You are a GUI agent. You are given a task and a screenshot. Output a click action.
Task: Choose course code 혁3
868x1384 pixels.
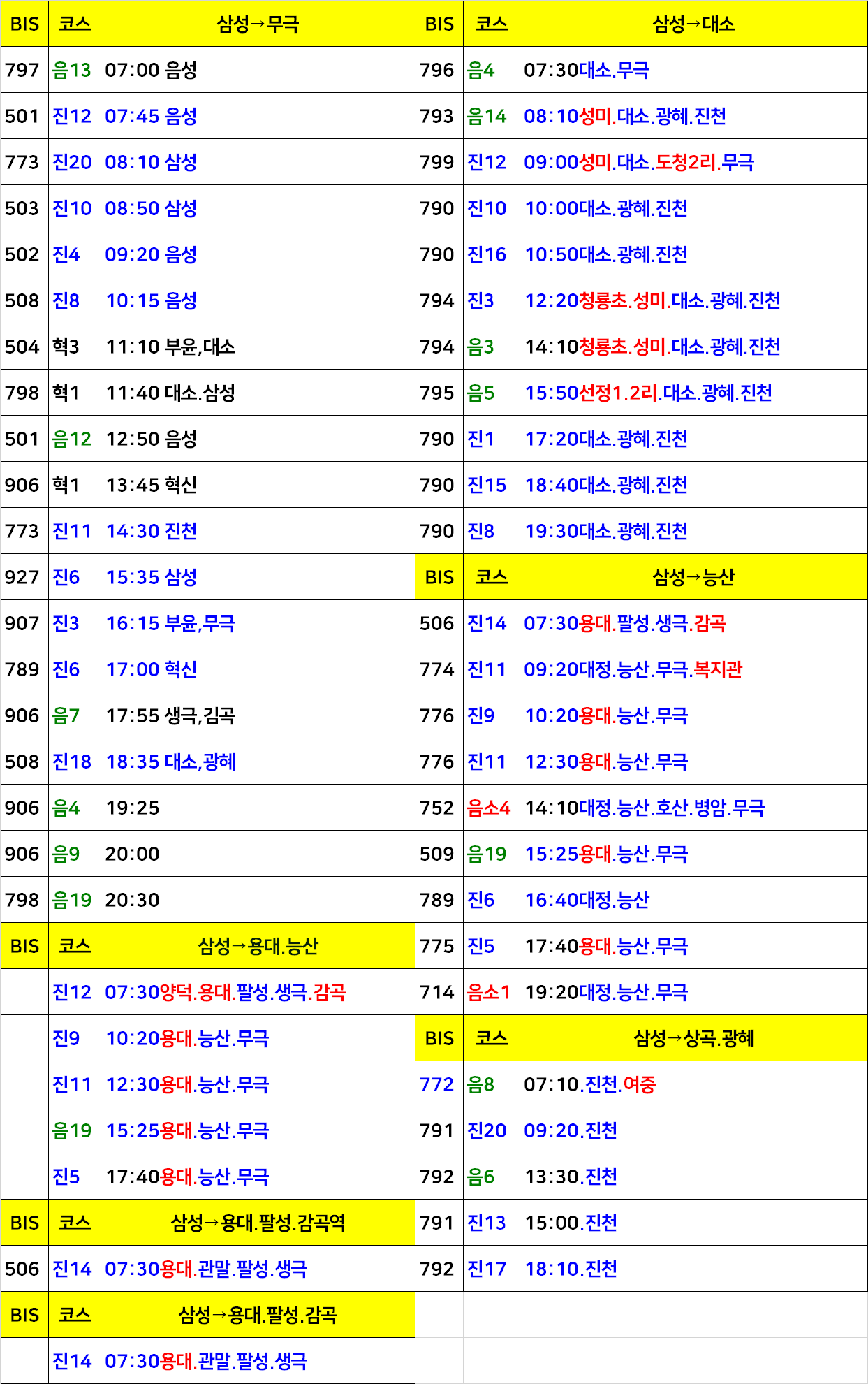coord(66,347)
